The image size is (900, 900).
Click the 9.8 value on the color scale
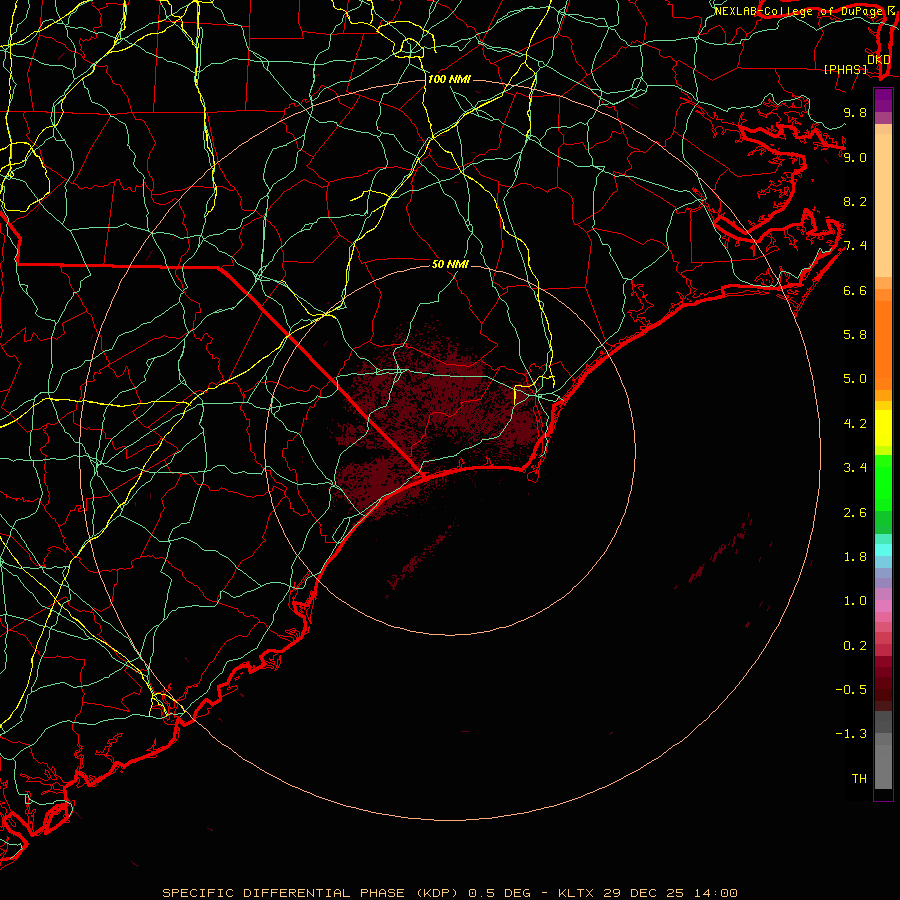pos(855,112)
